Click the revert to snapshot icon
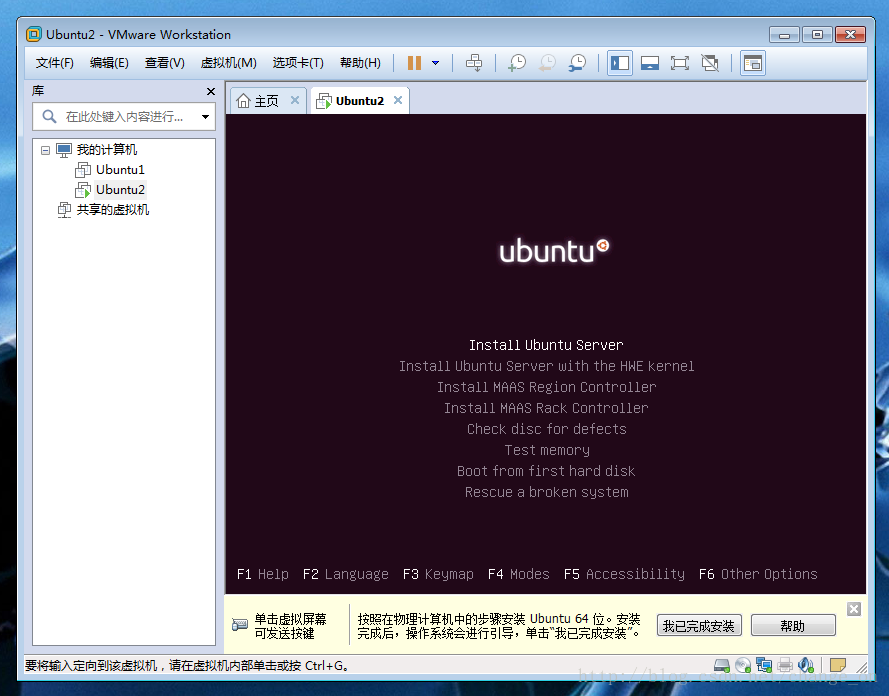This screenshot has width=889, height=696. tap(548, 63)
